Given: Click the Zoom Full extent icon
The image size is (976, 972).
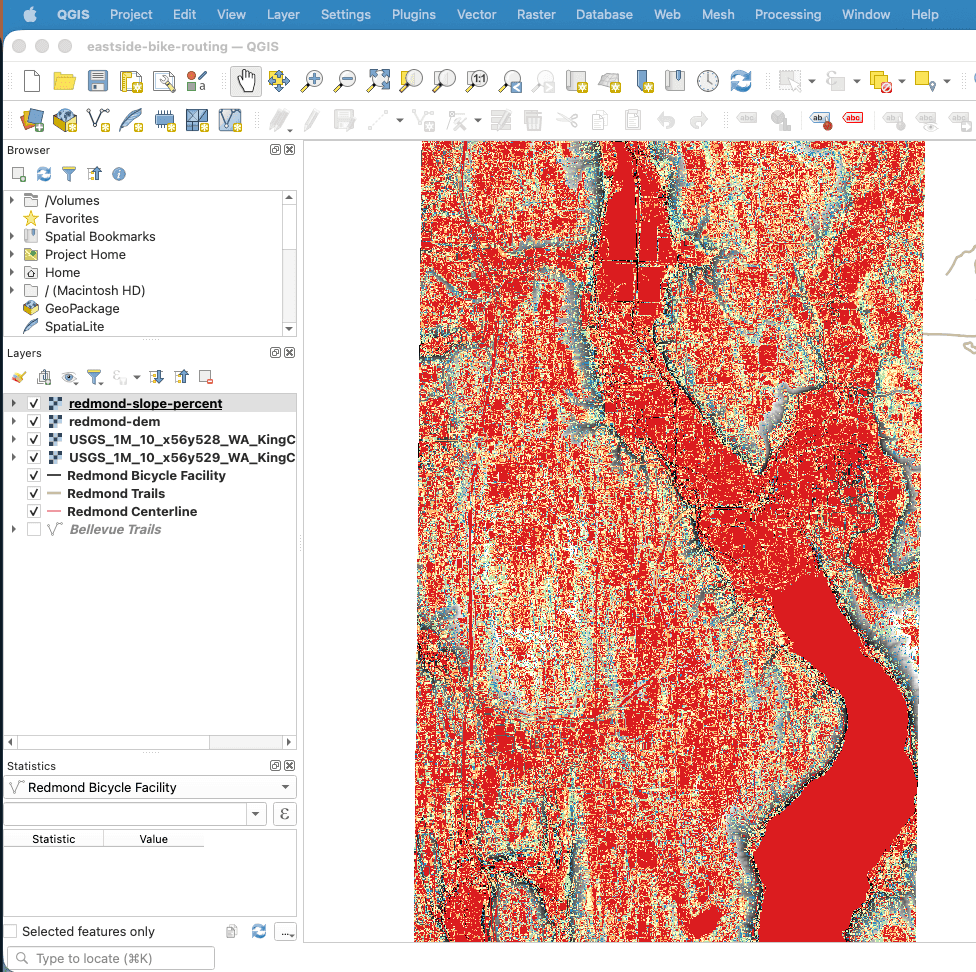Looking at the screenshot, I should (x=378, y=81).
